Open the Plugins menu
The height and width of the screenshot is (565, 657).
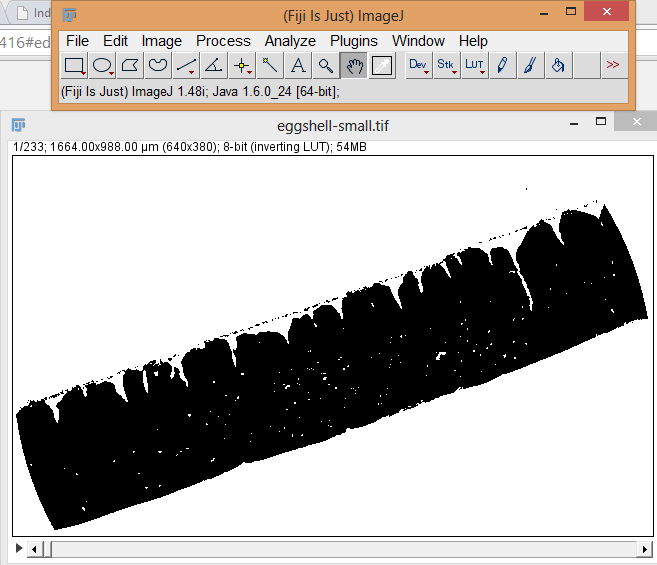(x=354, y=41)
